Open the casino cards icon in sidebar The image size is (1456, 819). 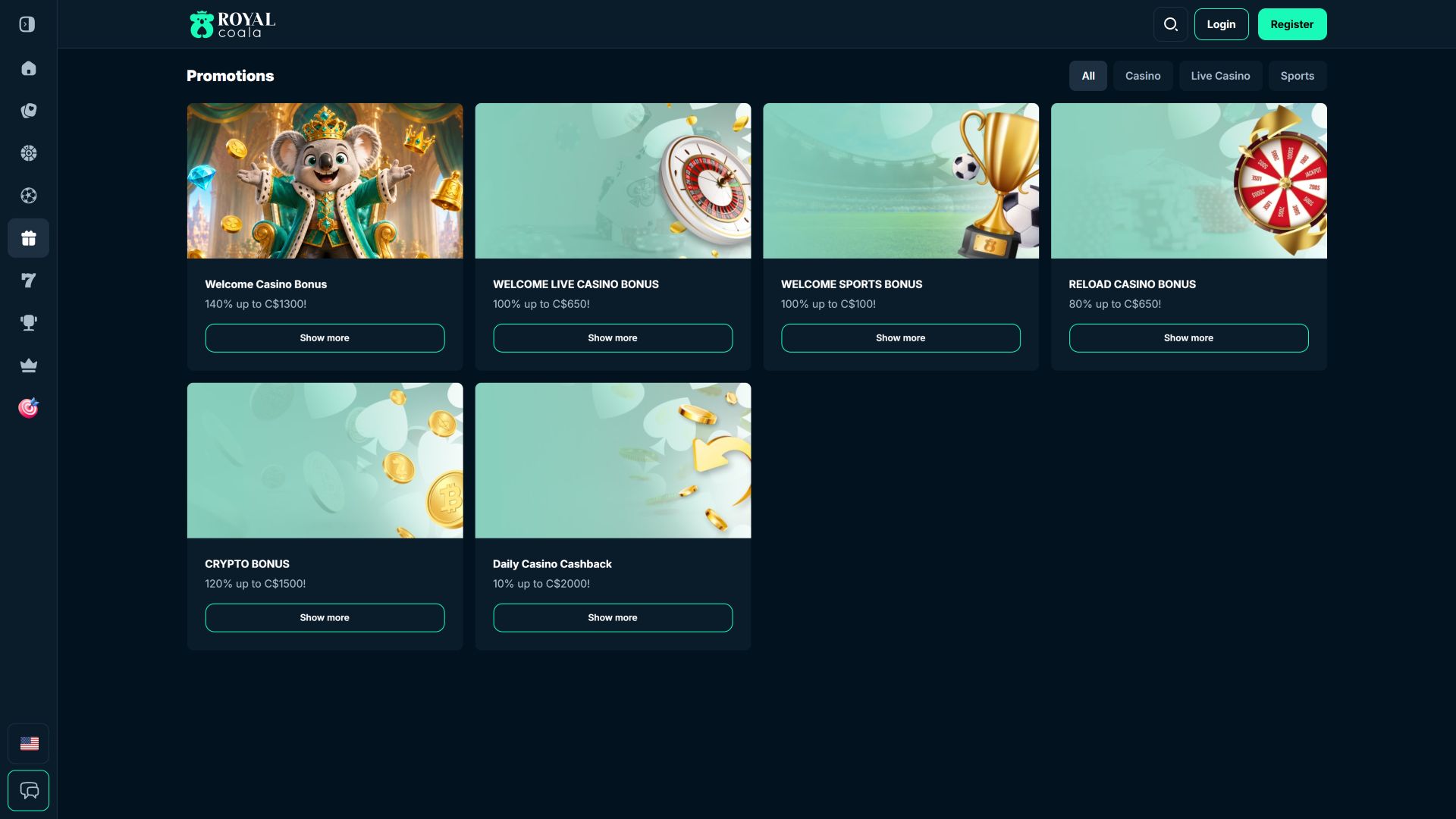28,111
